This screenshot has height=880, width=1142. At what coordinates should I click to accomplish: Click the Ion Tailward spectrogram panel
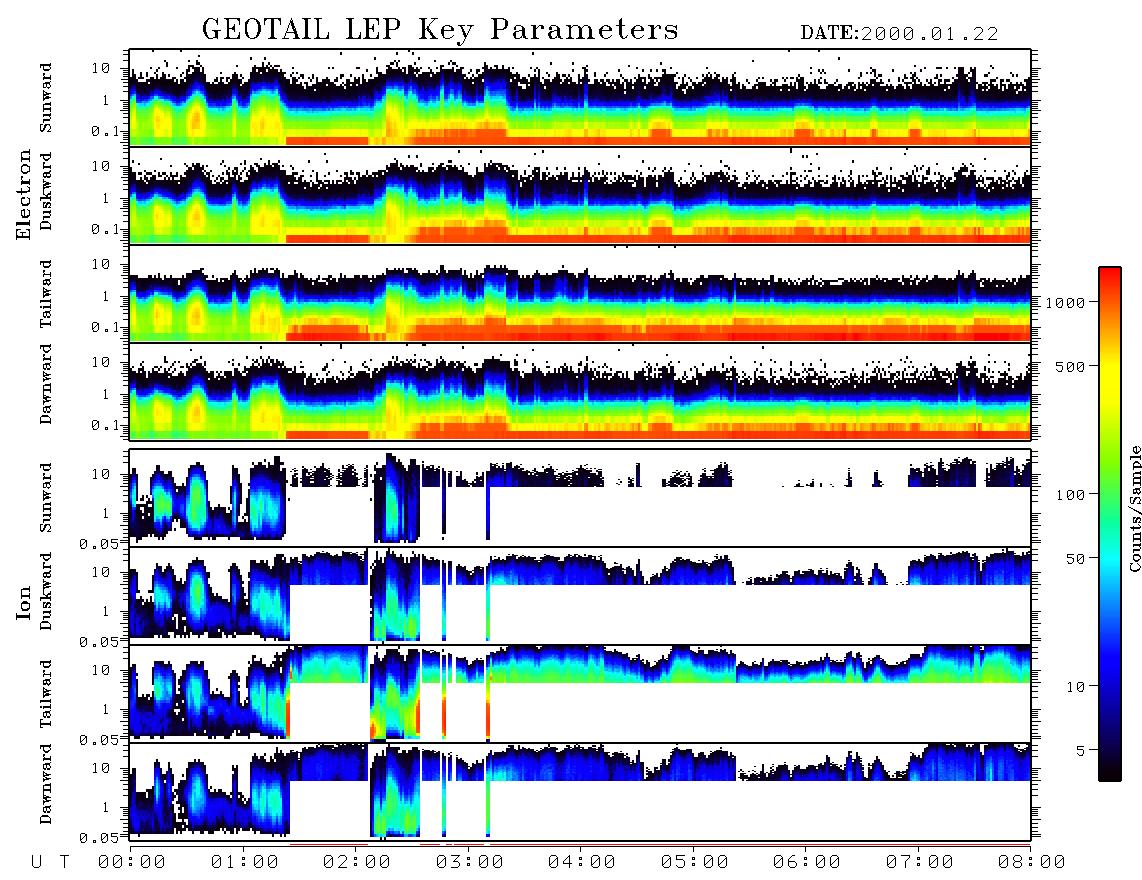[580, 694]
